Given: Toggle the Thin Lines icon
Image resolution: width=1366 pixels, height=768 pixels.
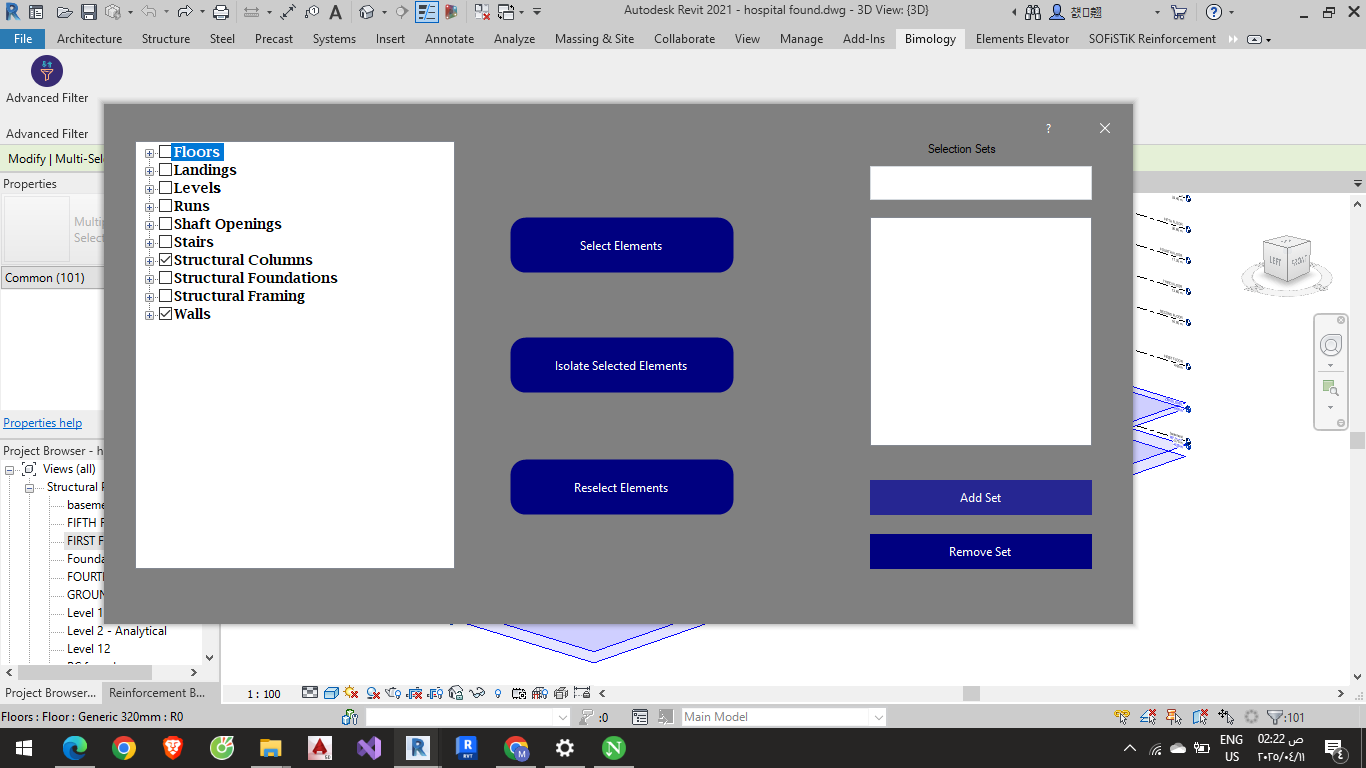Looking at the screenshot, I should (427, 12).
